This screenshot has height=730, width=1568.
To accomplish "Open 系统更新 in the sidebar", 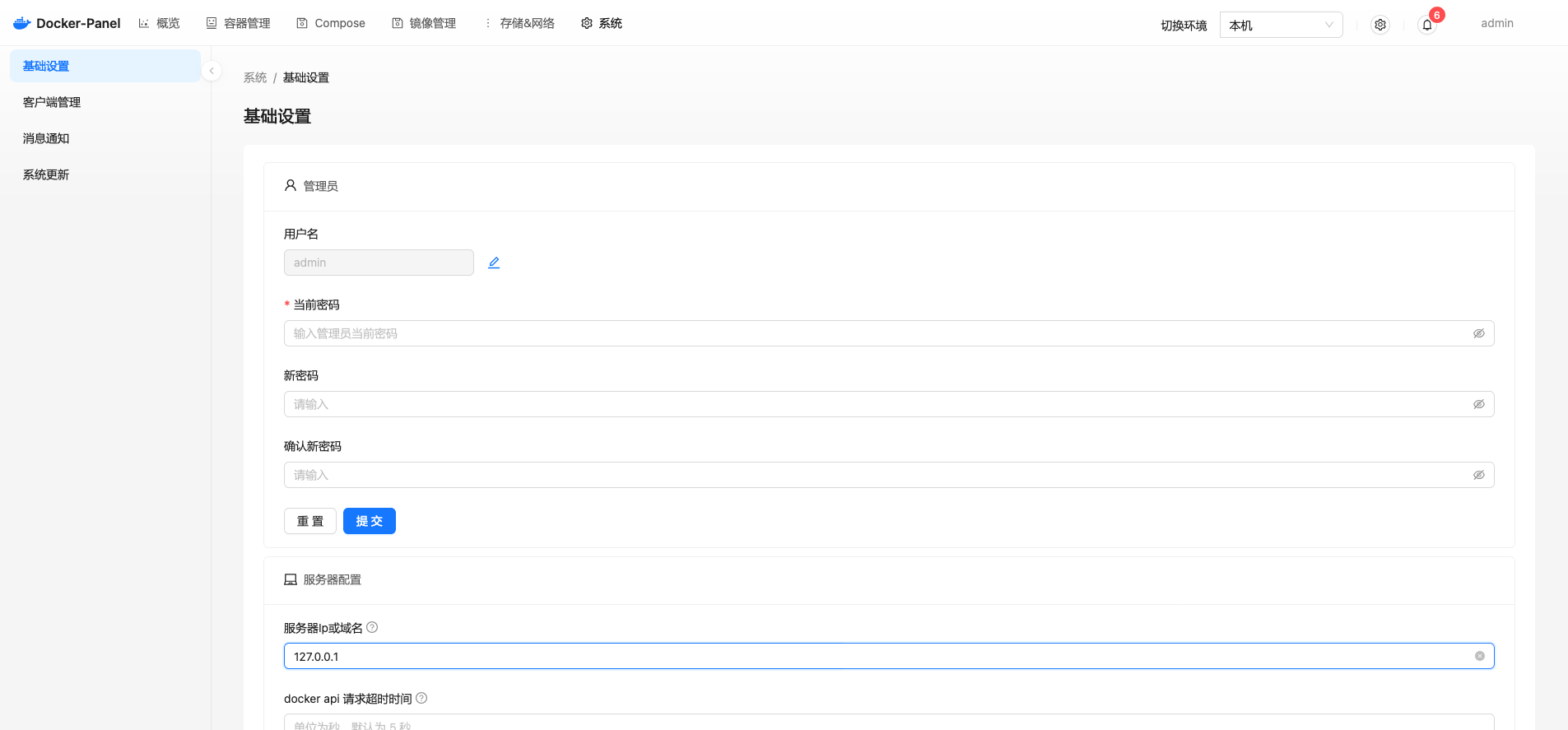I will [46, 174].
